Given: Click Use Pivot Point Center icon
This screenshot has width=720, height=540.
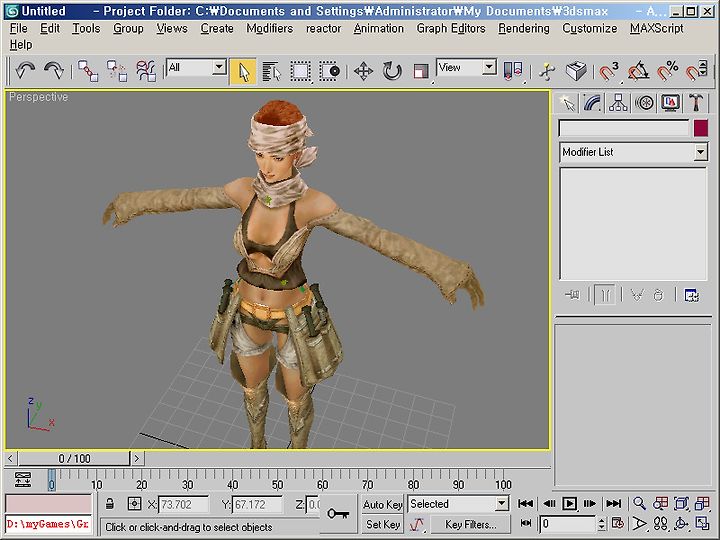Looking at the screenshot, I should [513, 71].
